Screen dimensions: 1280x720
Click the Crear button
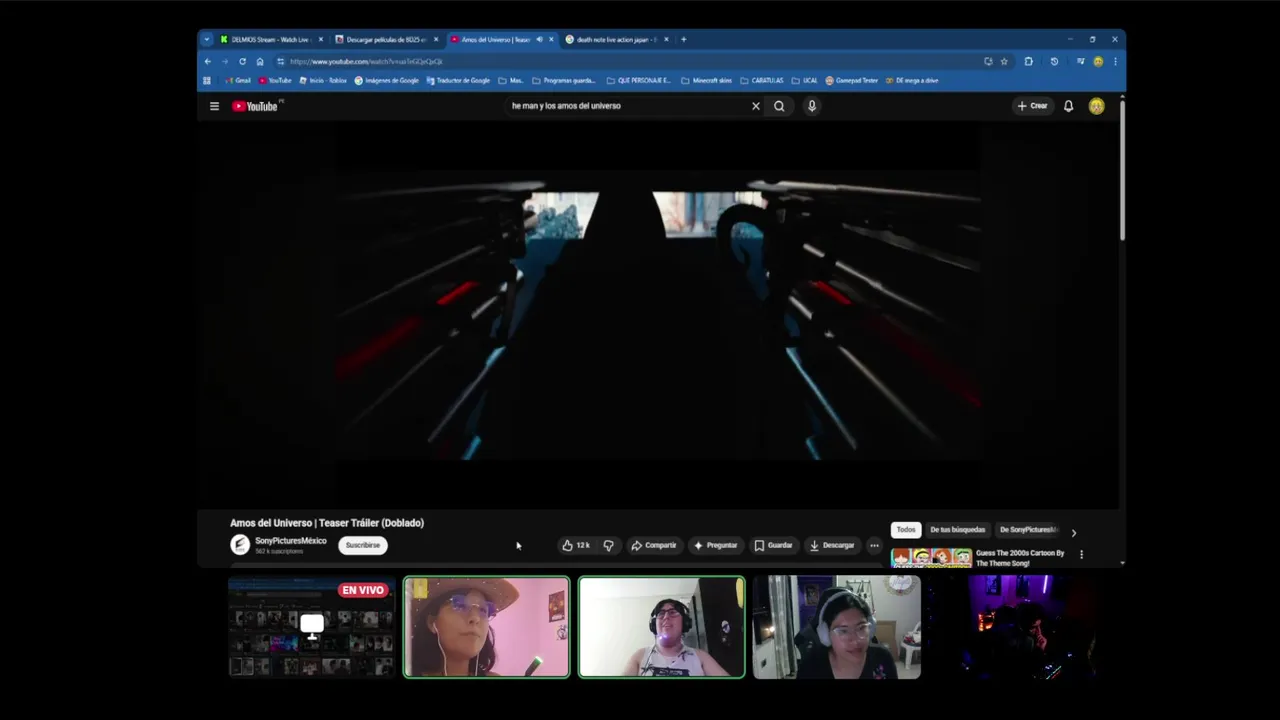click(1032, 106)
